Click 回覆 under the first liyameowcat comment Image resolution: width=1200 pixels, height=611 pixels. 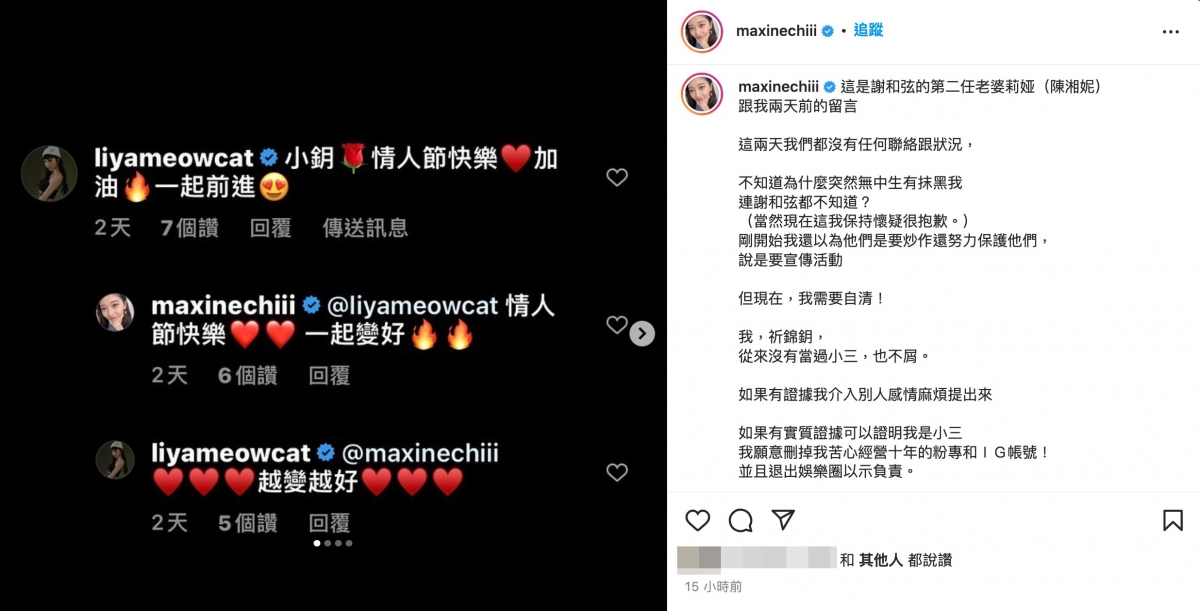coord(270,228)
